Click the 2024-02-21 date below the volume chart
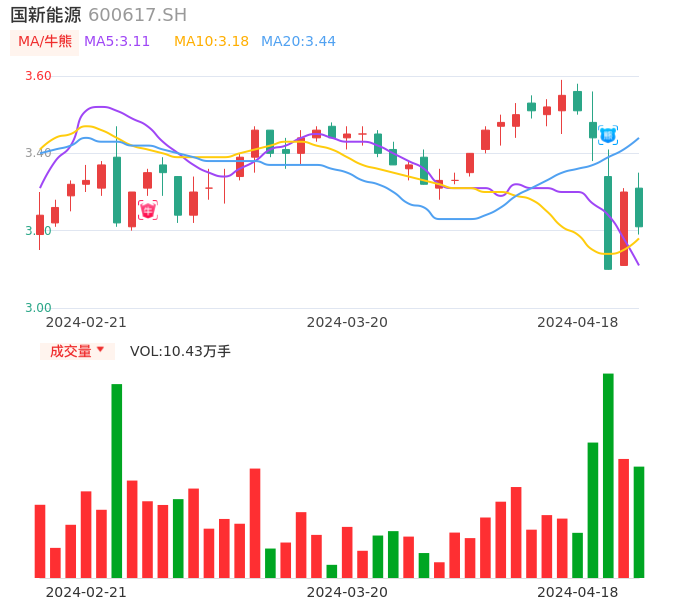 [x=86, y=592]
